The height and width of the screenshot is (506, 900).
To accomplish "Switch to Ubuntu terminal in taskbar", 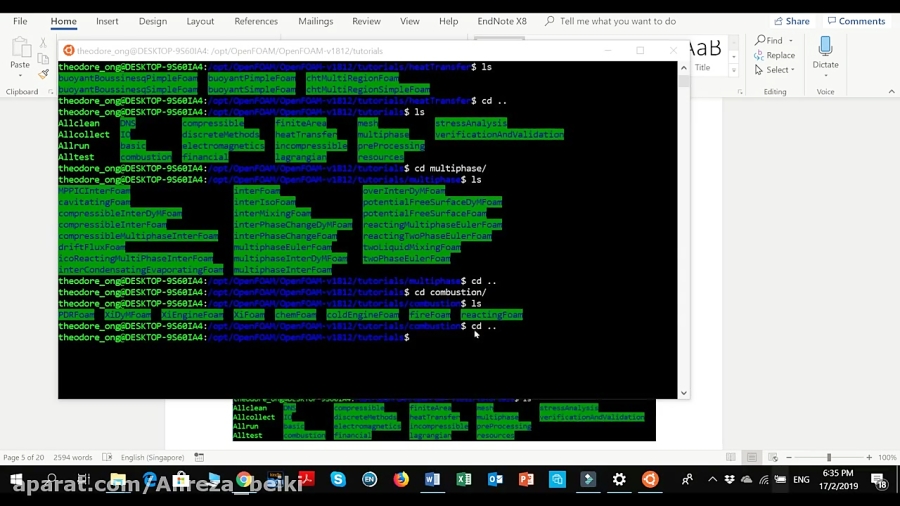I will coord(650,479).
